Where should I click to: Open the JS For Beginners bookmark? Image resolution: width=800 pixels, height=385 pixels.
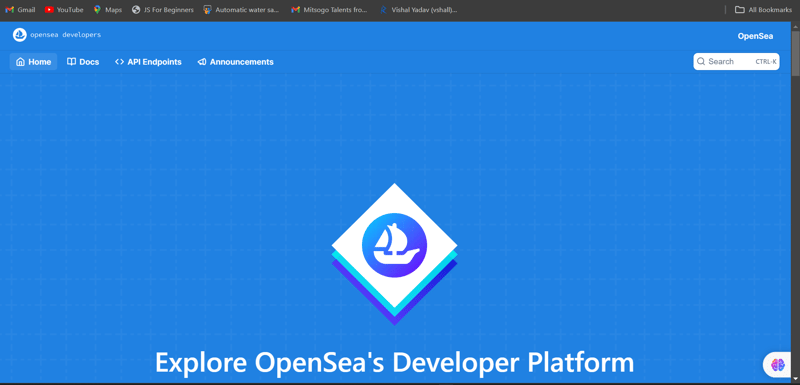click(x=163, y=10)
